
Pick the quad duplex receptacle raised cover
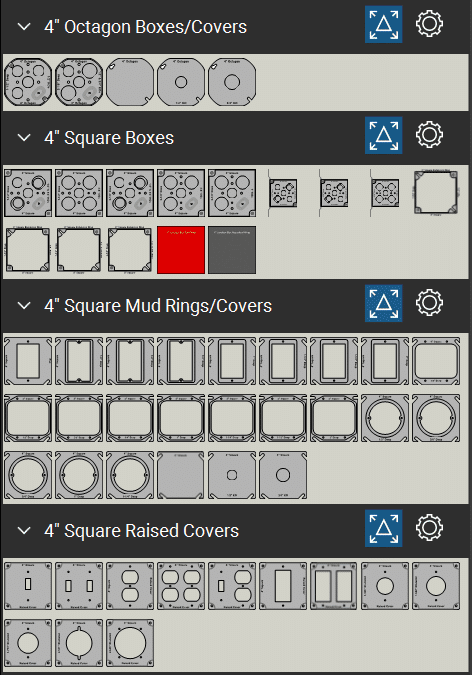pyautogui.click(x=181, y=585)
